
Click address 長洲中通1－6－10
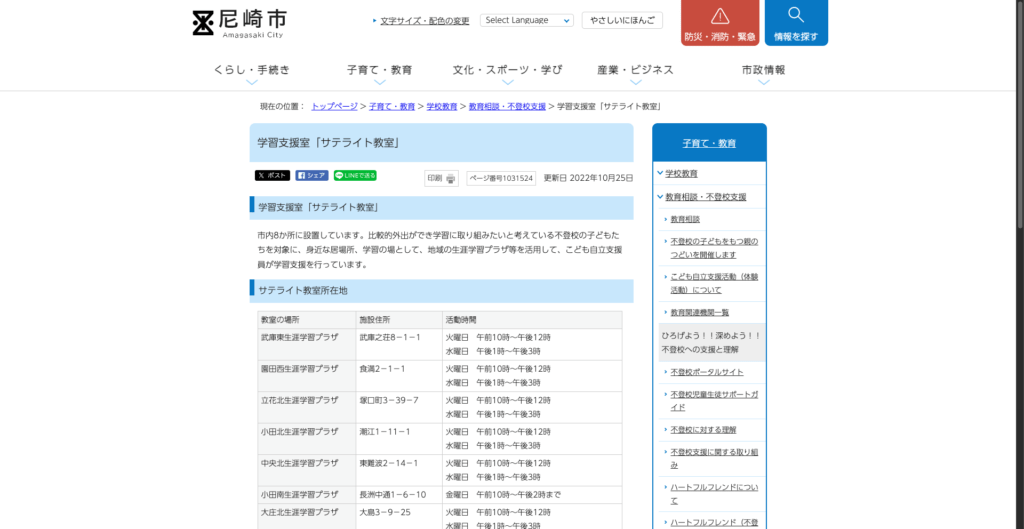(392, 494)
